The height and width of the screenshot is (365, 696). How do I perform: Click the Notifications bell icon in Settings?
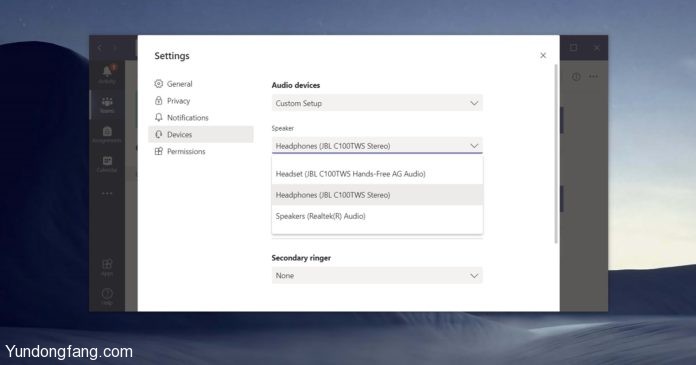(x=158, y=117)
